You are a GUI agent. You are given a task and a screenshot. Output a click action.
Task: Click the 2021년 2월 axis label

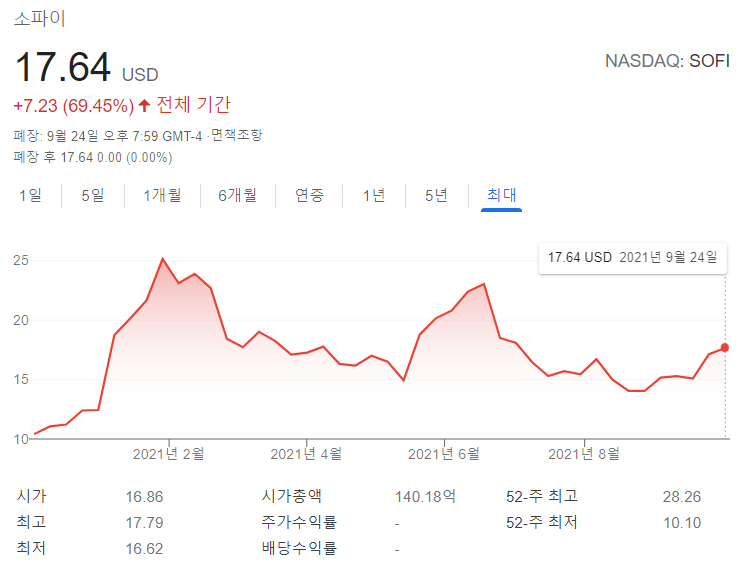[168, 454]
